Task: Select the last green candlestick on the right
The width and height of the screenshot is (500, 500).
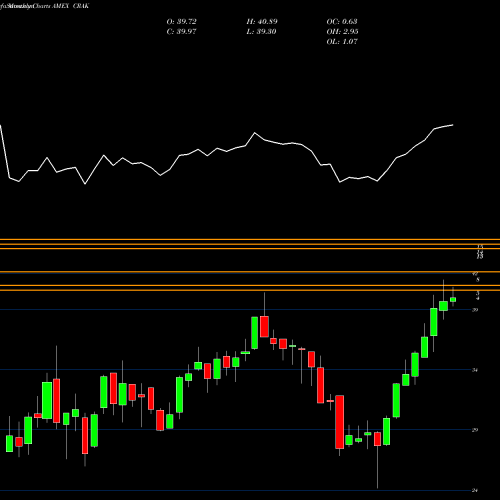Action: 453,299
